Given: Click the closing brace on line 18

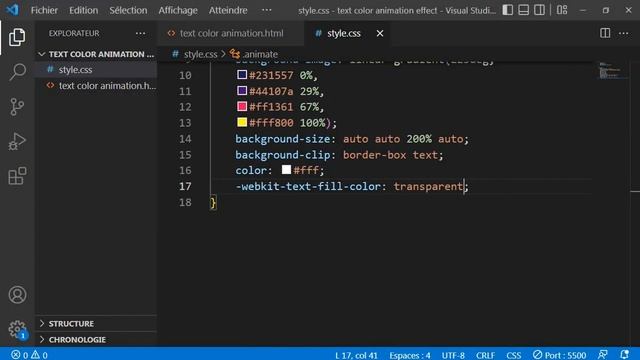Looking at the screenshot, I should pos(213,202).
